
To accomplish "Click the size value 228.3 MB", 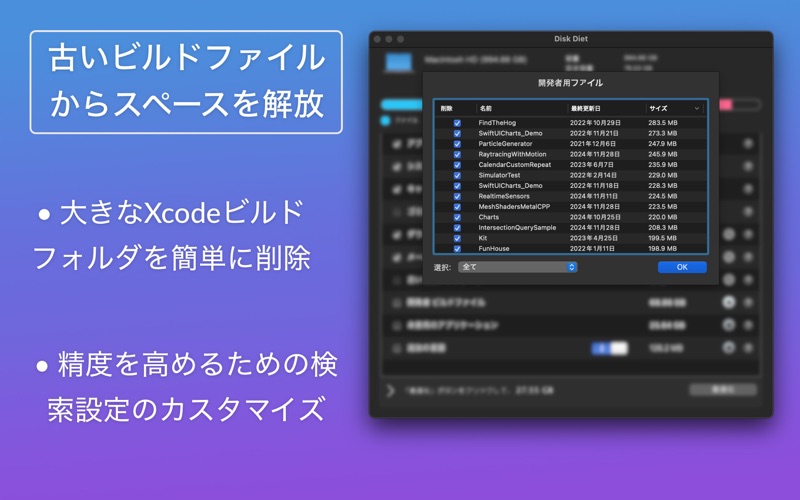I will (x=663, y=186).
